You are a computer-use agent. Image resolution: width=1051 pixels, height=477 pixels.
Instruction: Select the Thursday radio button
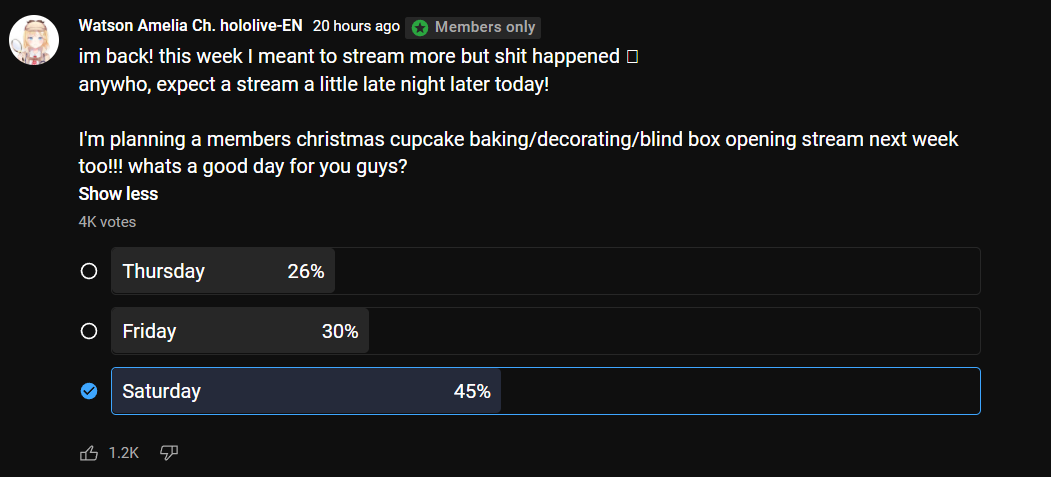(x=89, y=271)
